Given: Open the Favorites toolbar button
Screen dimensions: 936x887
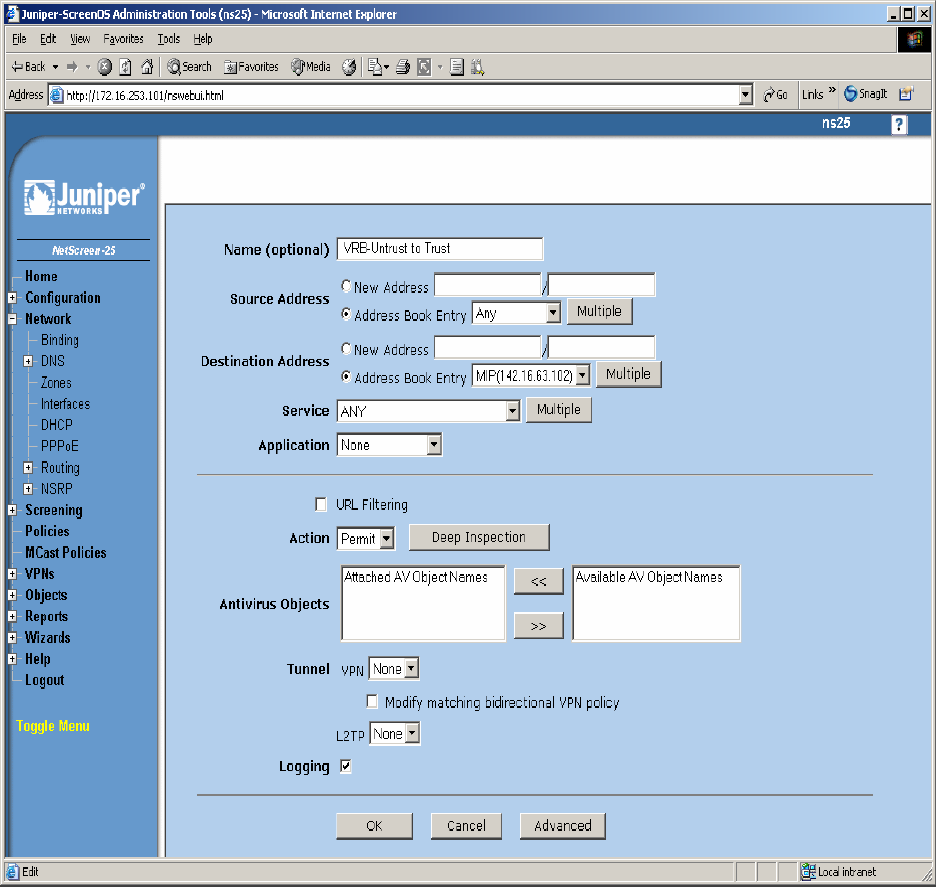Looking at the screenshot, I should [x=251, y=66].
